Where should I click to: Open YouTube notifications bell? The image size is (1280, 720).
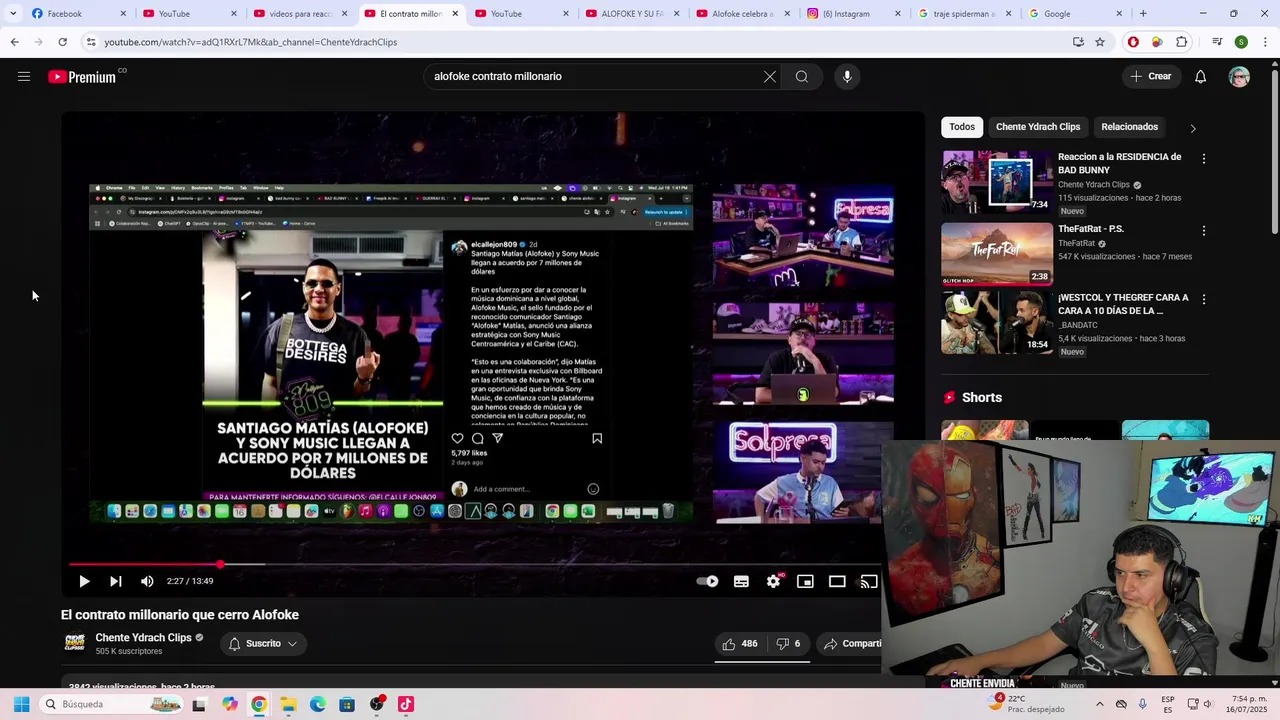click(x=1200, y=77)
